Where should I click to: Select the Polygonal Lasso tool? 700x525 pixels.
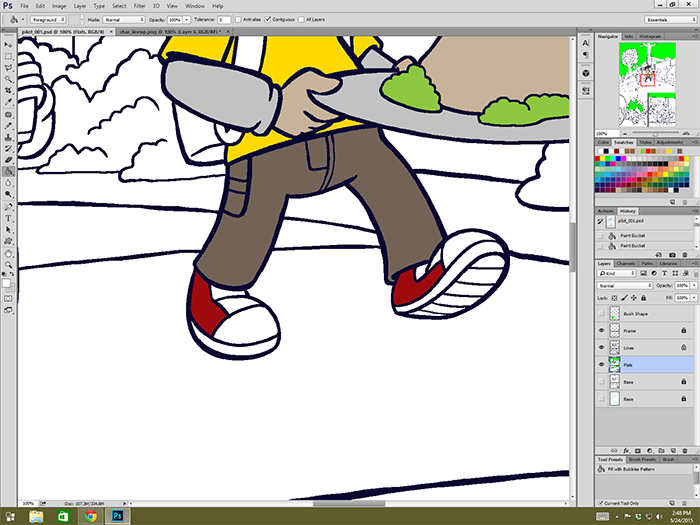tap(8, 68)
